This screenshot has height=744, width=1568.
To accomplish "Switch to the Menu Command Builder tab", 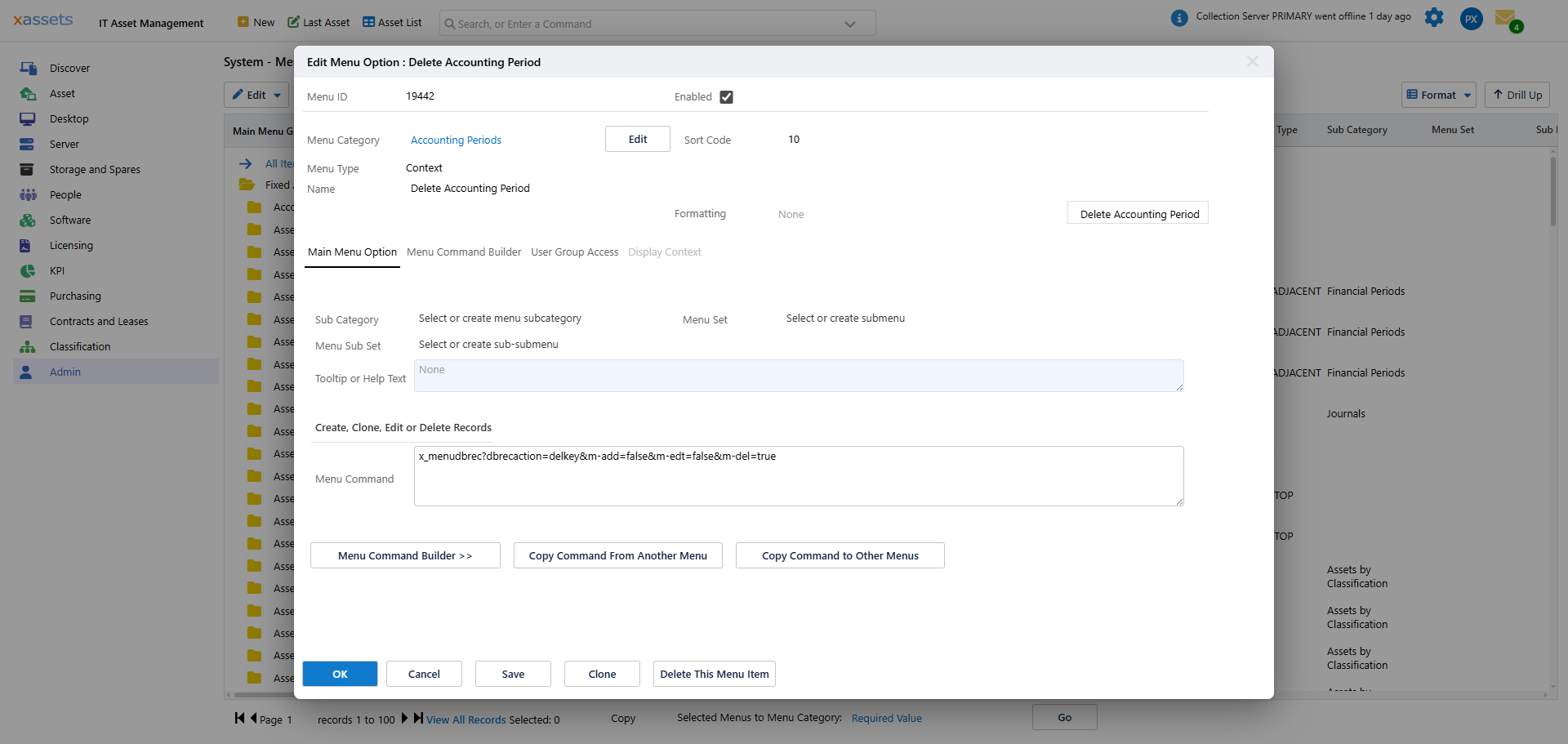I will 463,252.
